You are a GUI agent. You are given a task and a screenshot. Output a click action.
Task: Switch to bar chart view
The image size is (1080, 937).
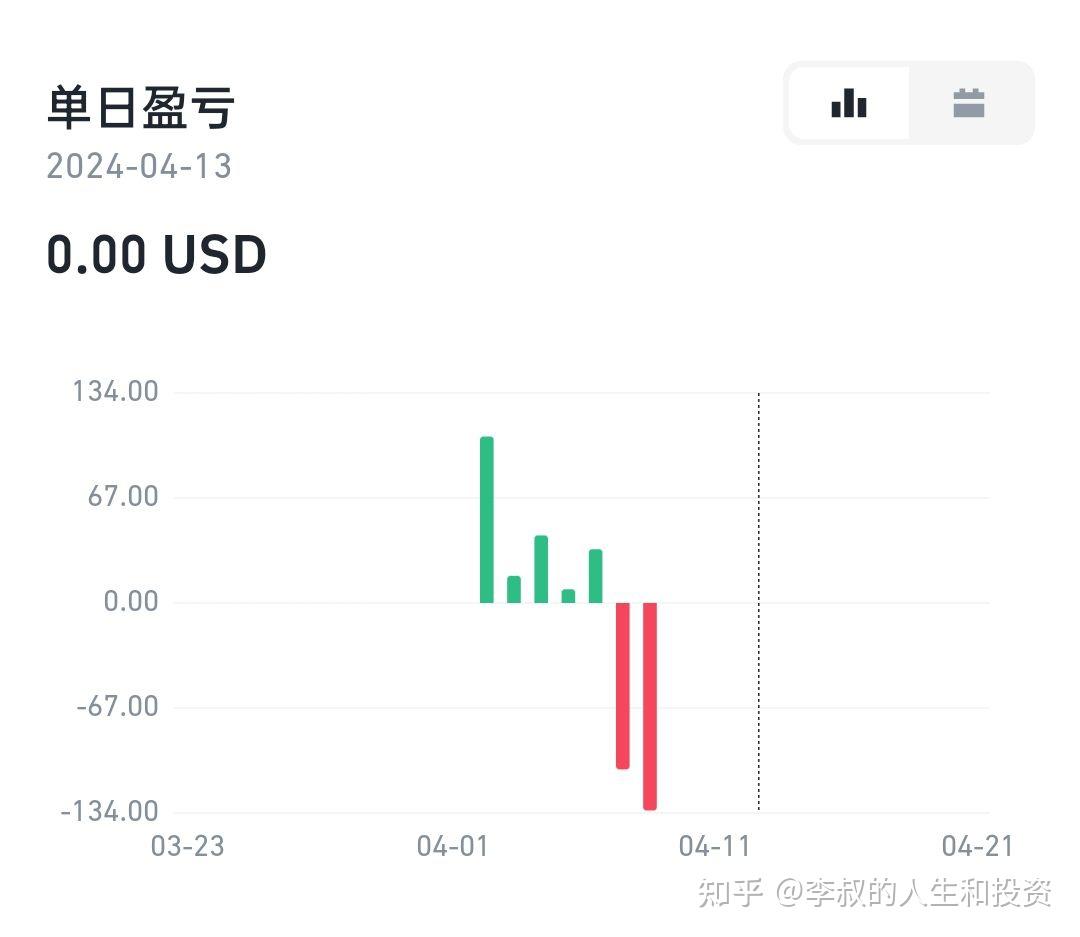coord(849,103)
